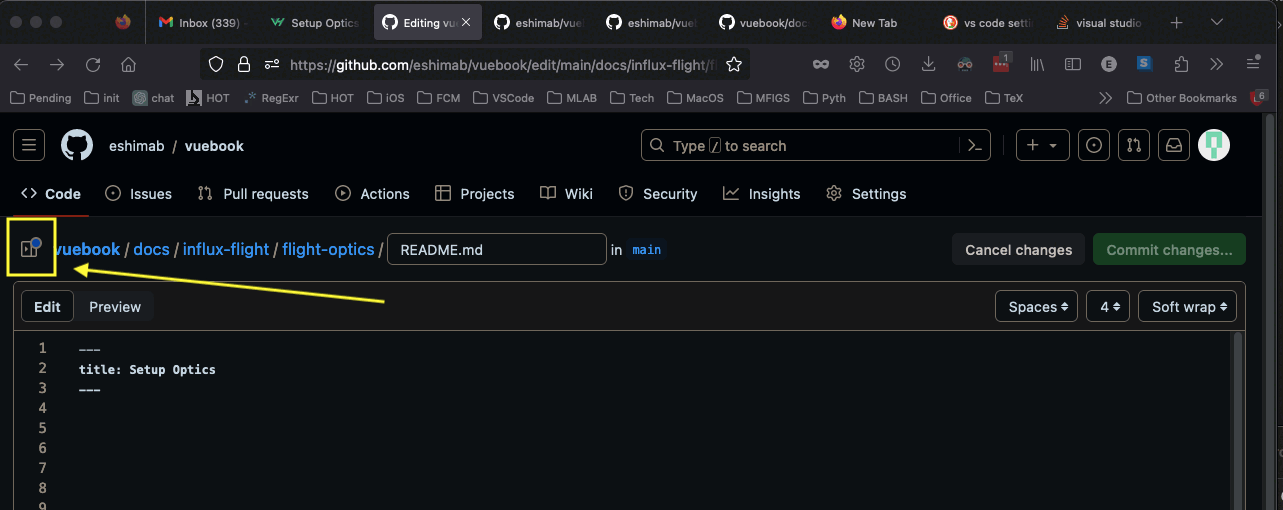Viewport: 1283px width, 510px height.
Task: Open the create new plus dropdown
Action: click(x=1043, y=145)
